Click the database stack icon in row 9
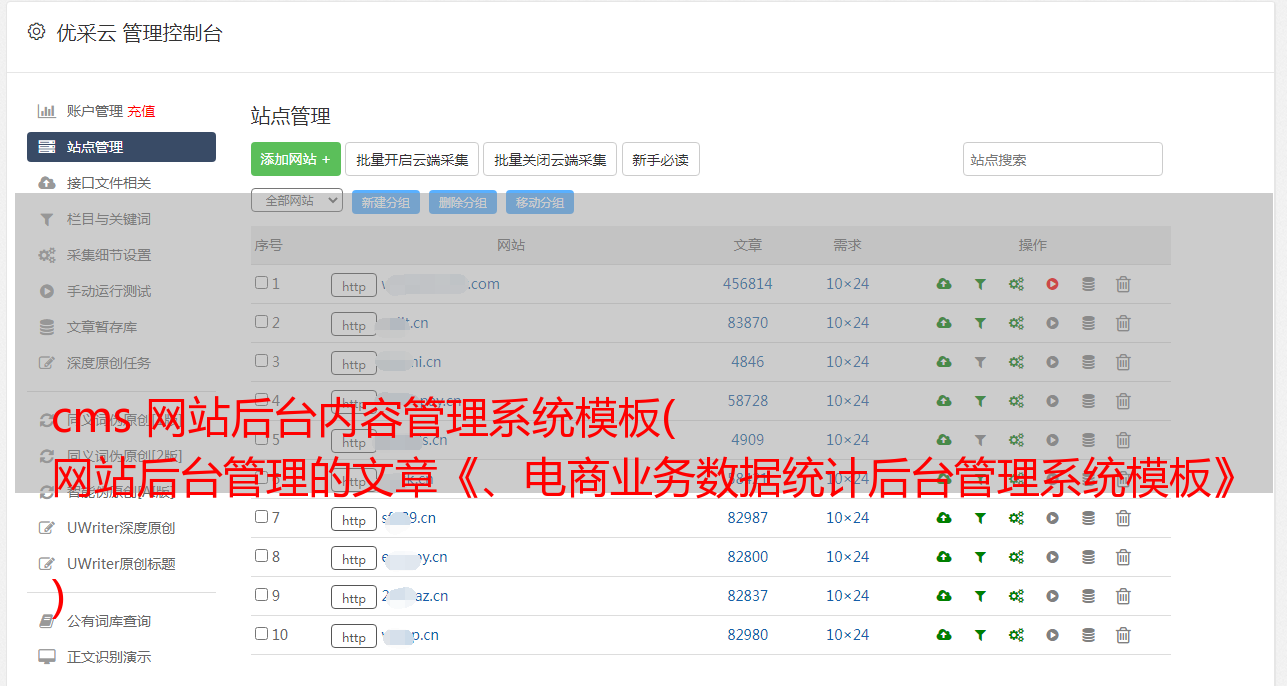The width and height of the screenshot is (1287, 686). tap(1088, 596)
